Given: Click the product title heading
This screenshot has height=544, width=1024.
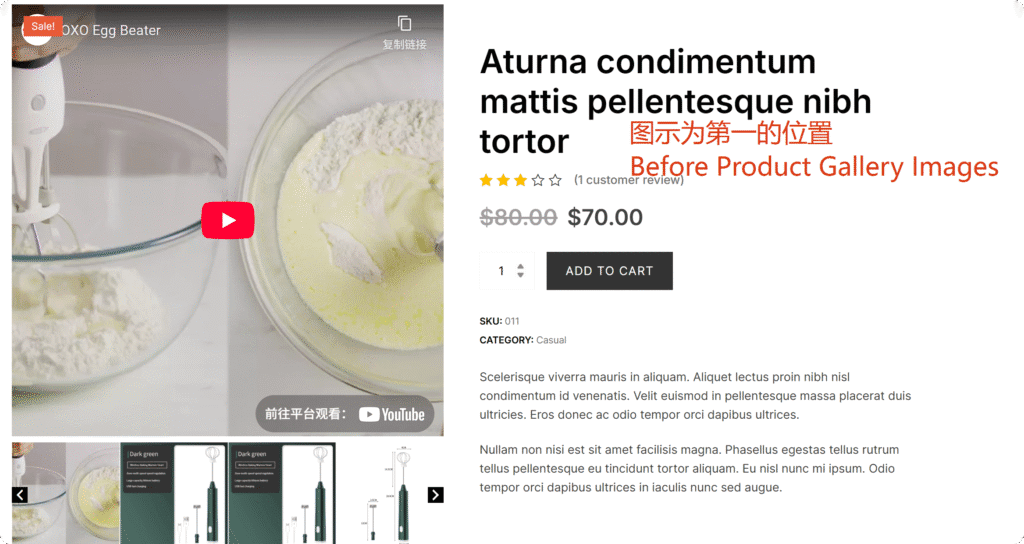Looking at the screenshot, I should tap(675, 101).
